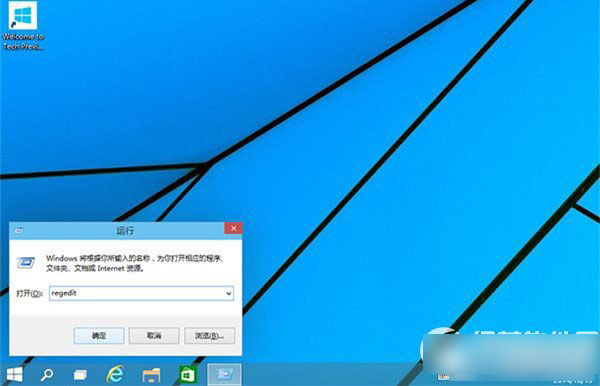Image resolution: width=600 pixels, height=386 pixels.
Task: Open Task View on the taskbar
Action: (x=80, y=375)
